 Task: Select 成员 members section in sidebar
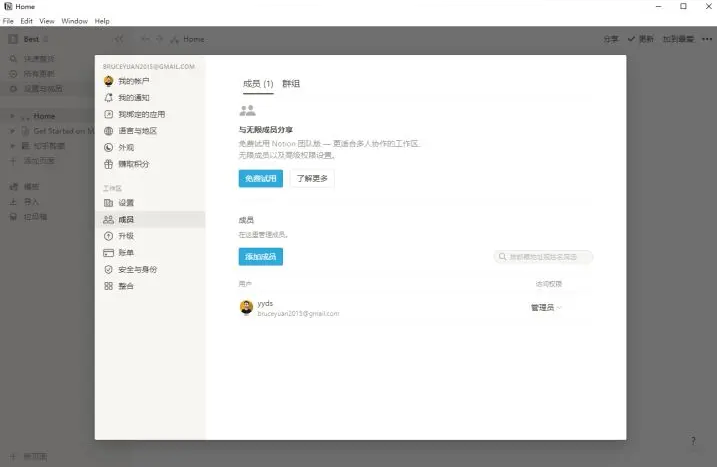(150, 220)
